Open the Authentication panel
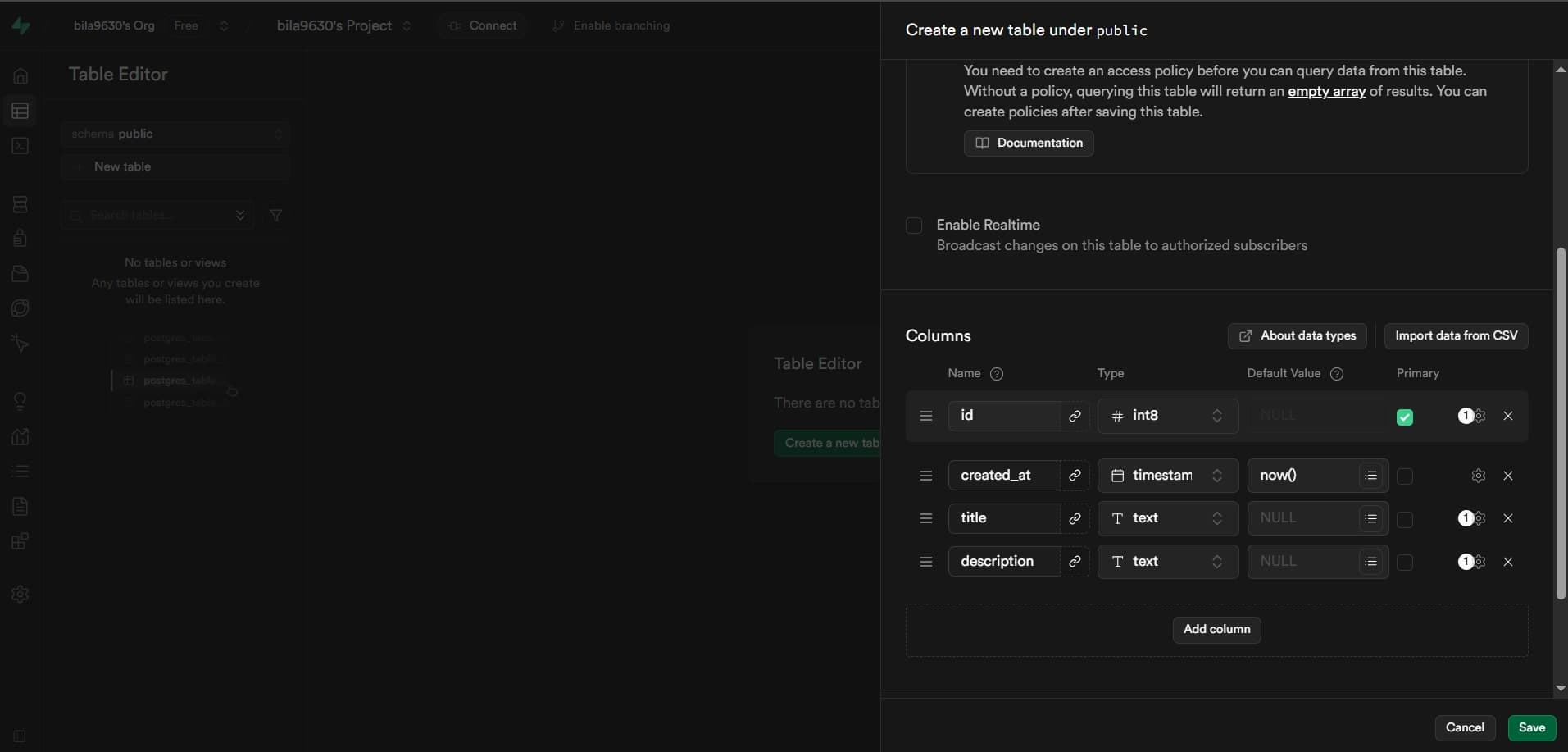The image size is (1568, 752). coord(20,238)
